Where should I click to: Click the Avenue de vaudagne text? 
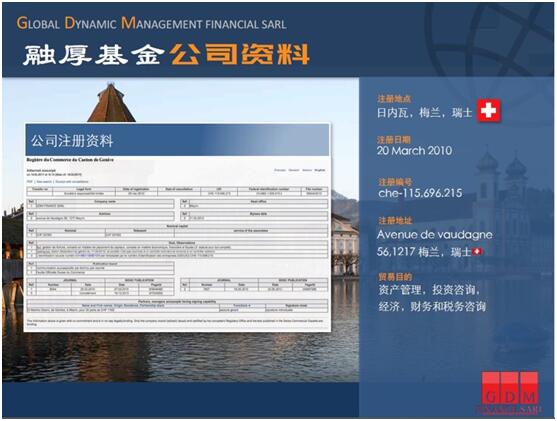435,235
